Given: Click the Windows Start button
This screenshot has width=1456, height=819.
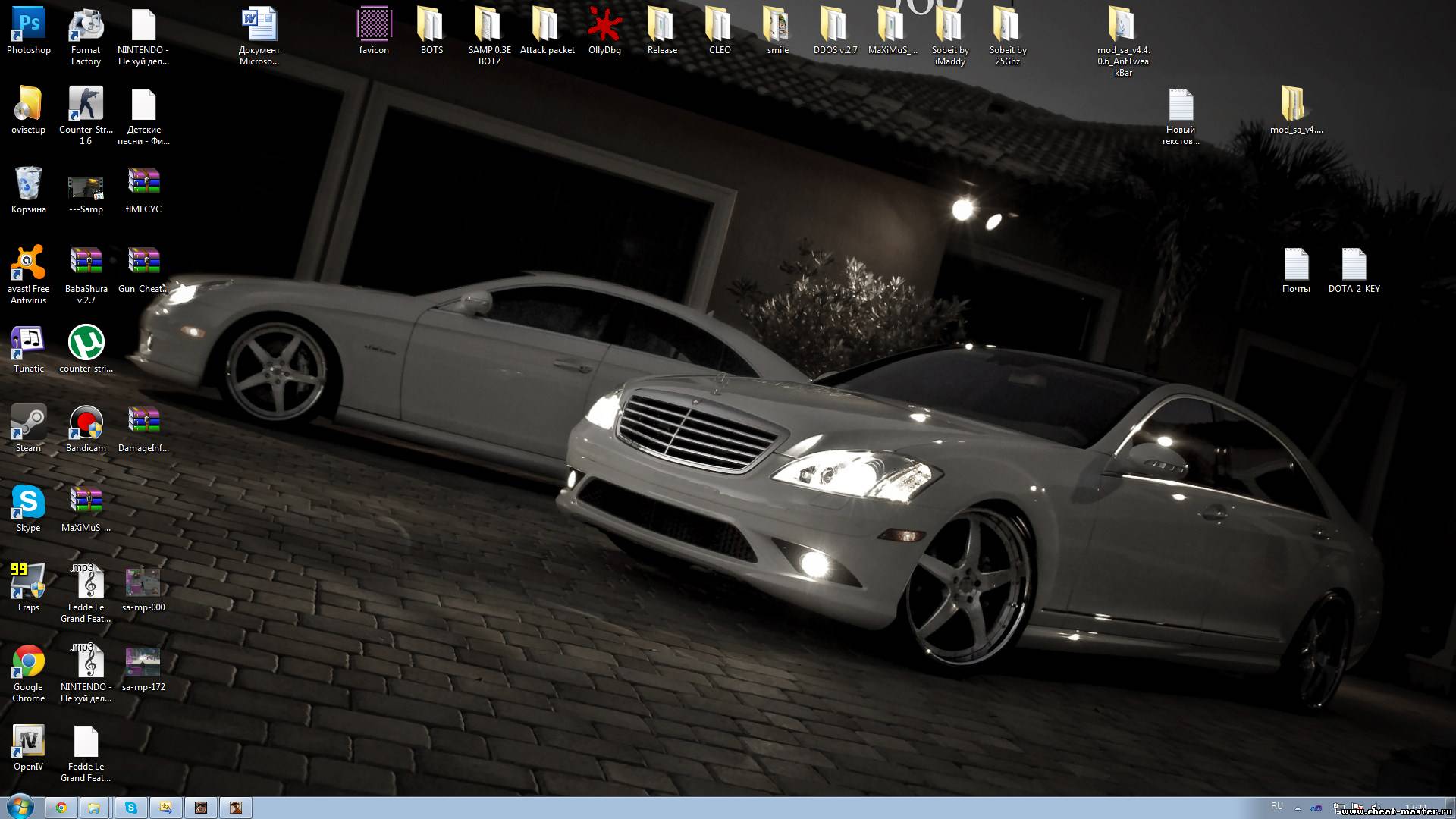Looking at the screenshot, I should [20, 807].
